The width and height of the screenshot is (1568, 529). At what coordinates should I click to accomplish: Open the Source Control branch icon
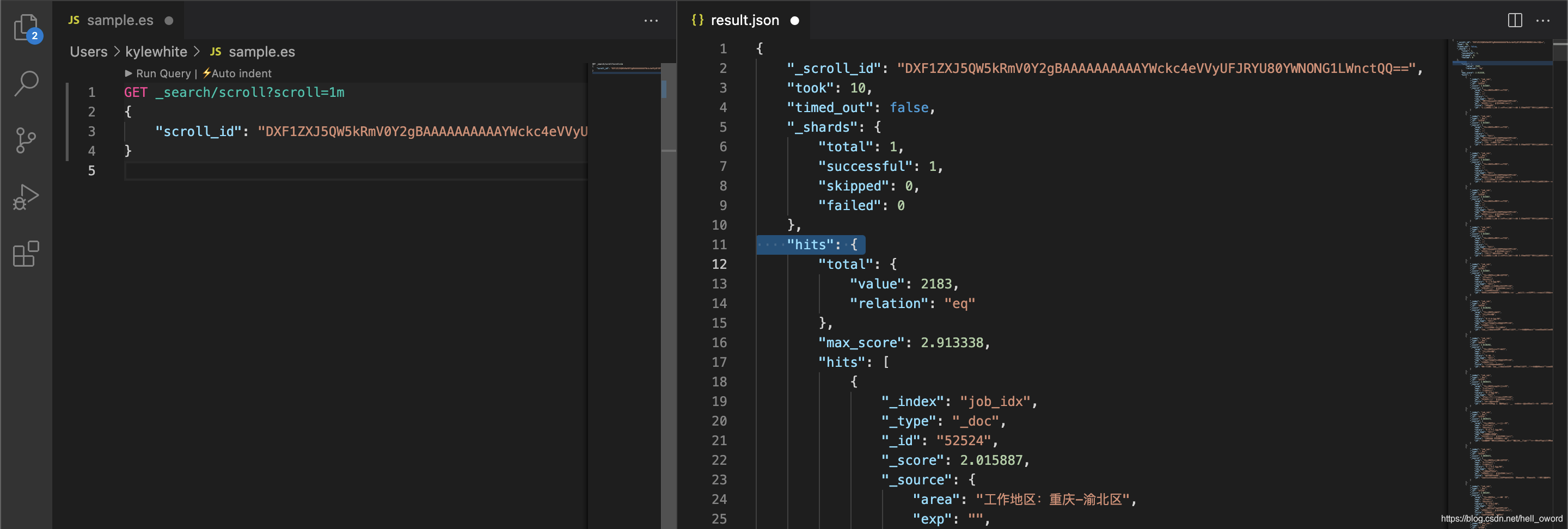[x=26, y=140]
